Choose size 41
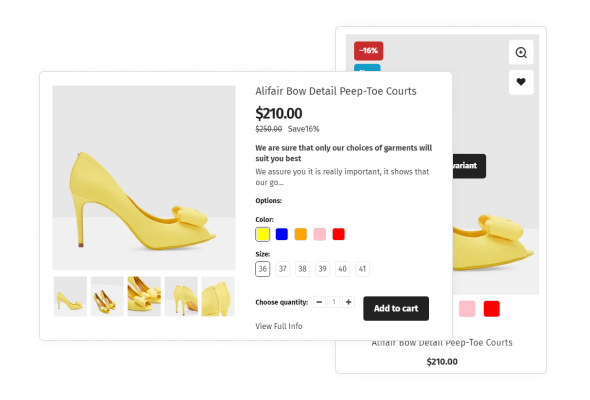590x400 pixels. [362, 269]
